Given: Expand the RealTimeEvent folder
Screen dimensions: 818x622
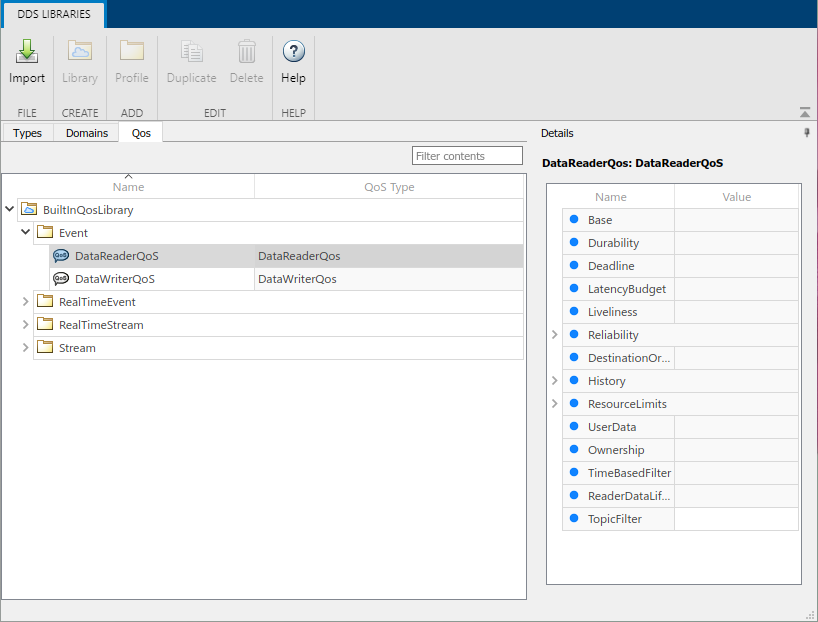Looking at the screenshot, I should coord(25,302).
